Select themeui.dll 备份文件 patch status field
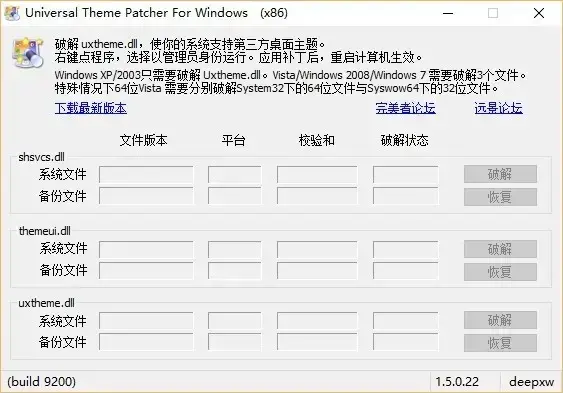 (405, 271)
